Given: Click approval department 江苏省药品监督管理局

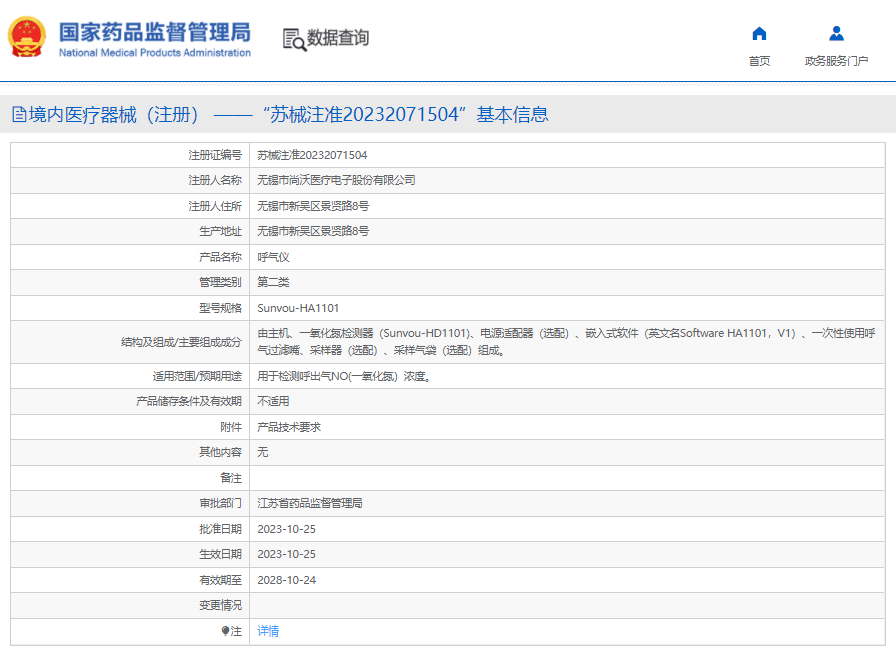Looking at the screenshot, I should pyautogui.click(x=310, y=503).
